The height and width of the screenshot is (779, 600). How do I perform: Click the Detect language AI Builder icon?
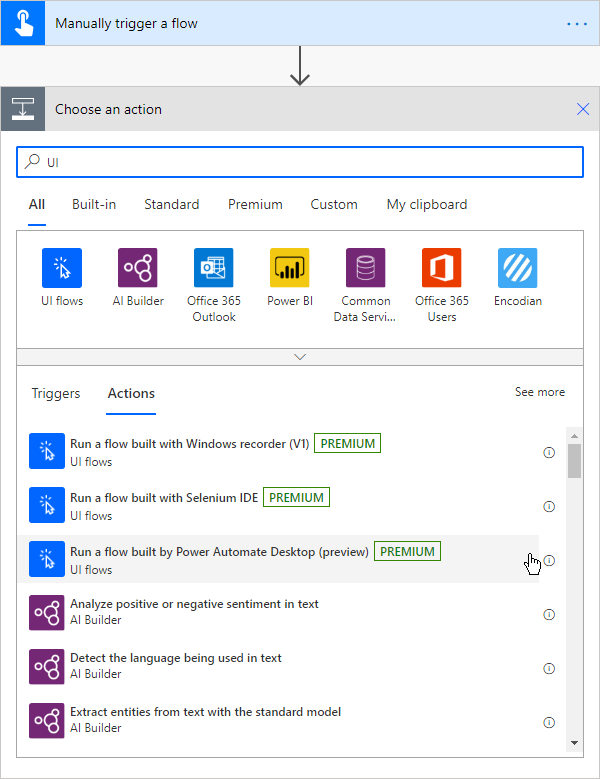click(47, 667)
